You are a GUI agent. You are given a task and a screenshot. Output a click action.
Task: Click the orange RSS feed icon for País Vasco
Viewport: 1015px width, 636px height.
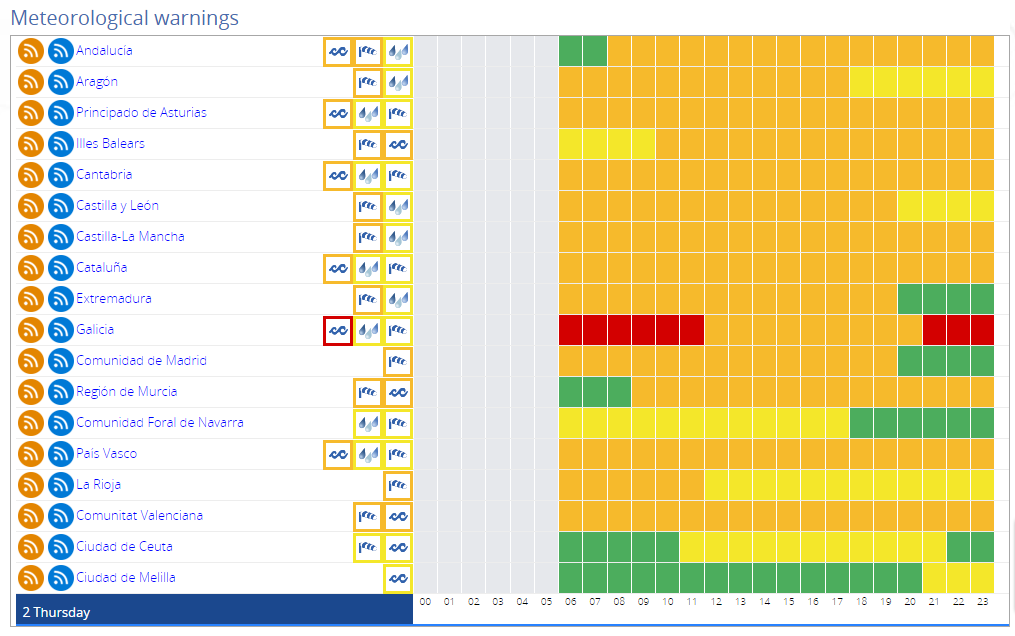31,454
